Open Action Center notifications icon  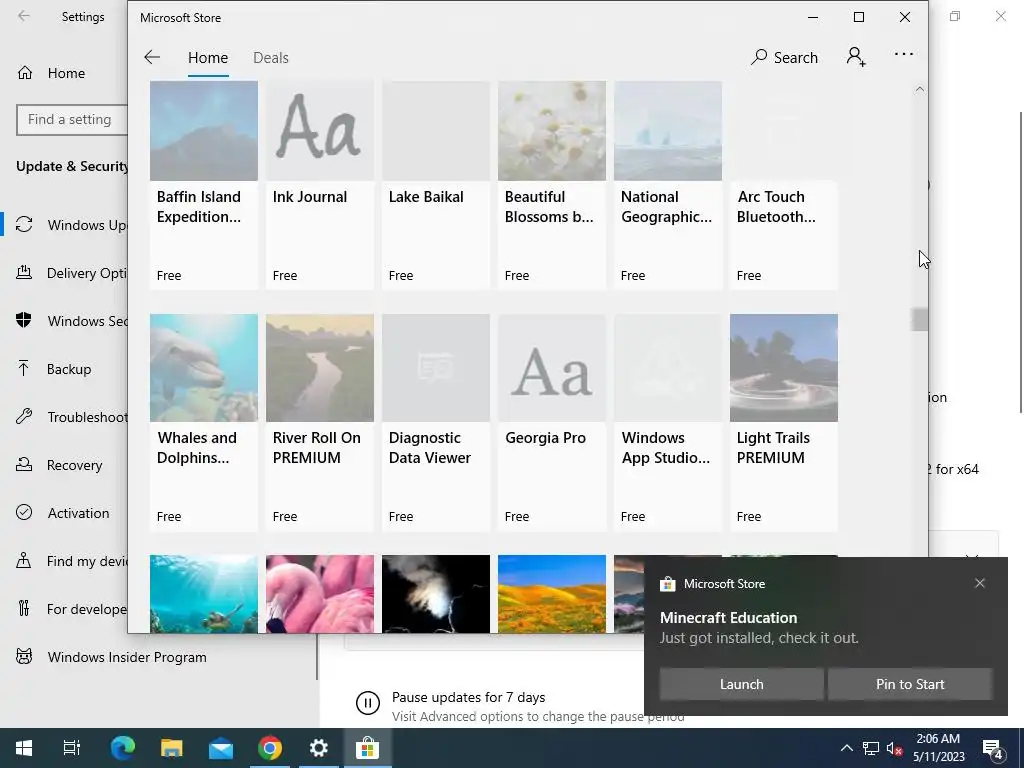993,748
